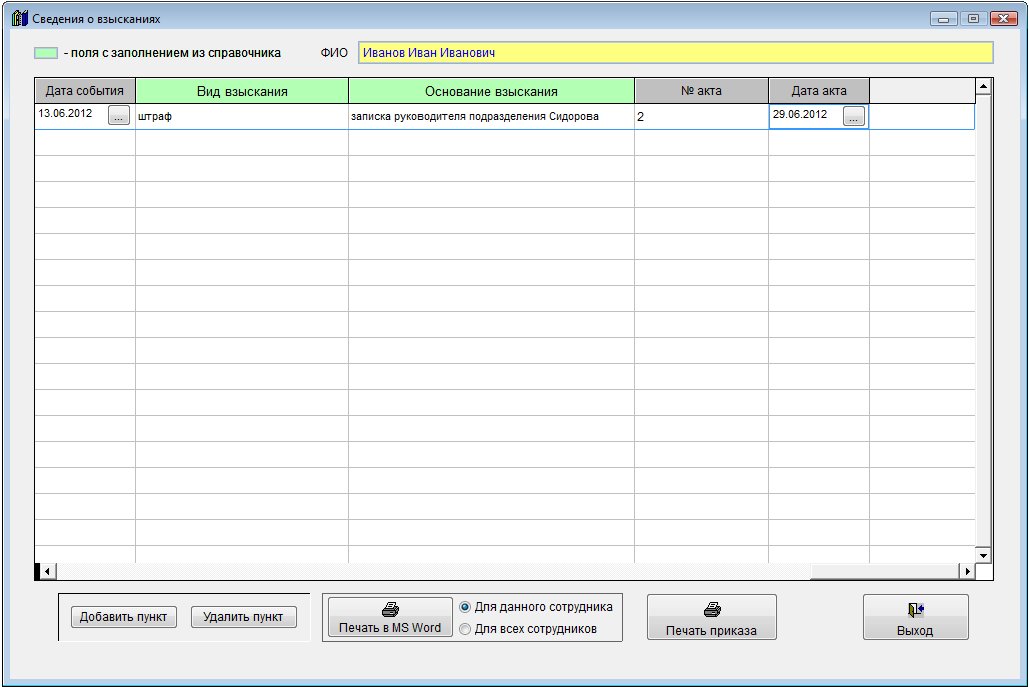1029x687 pixels.
Task: Click the printer icon on Печать приказа
Action: [712, 610]
